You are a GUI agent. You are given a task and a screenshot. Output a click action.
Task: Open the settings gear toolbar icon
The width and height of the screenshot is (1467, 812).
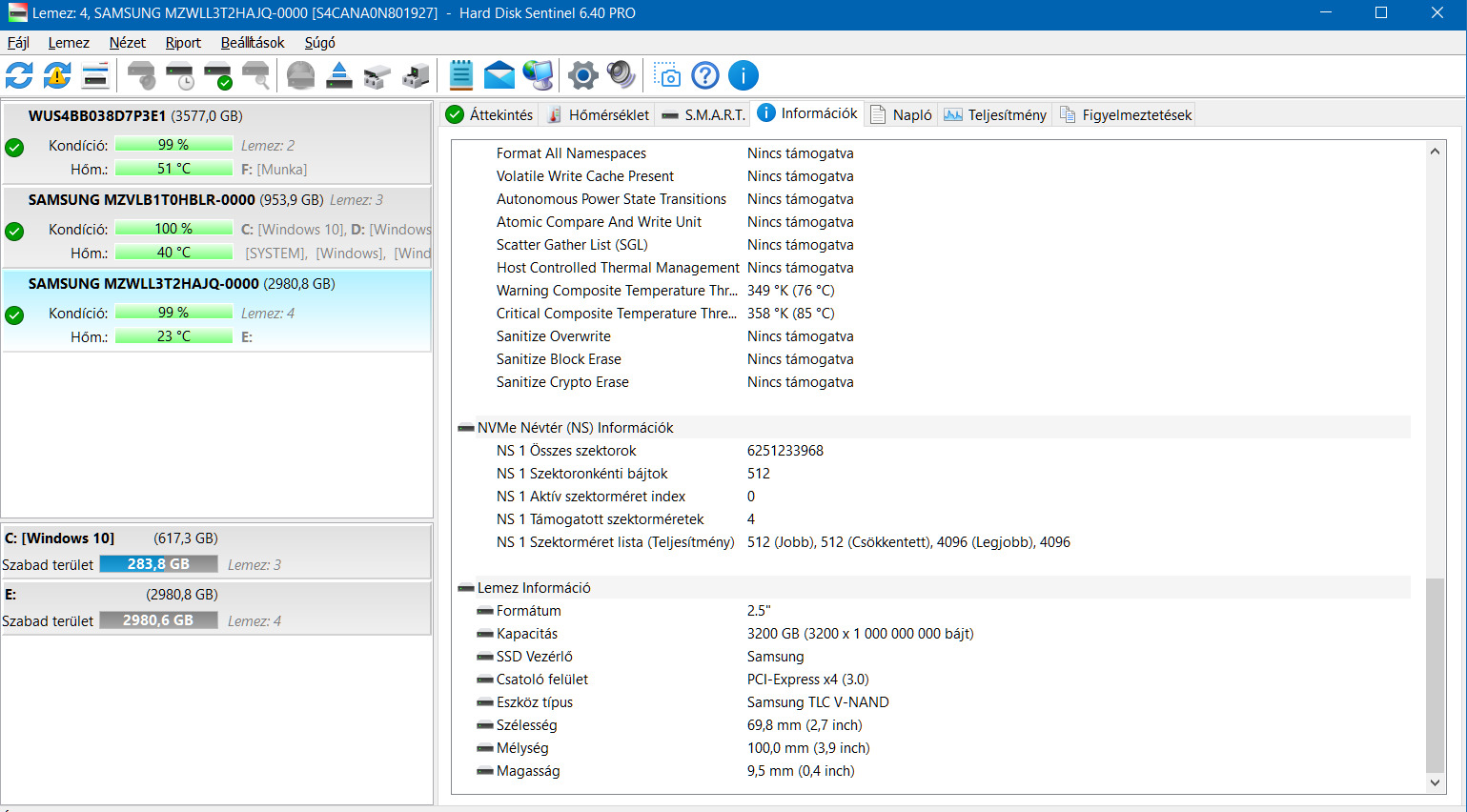pos(583,75)
